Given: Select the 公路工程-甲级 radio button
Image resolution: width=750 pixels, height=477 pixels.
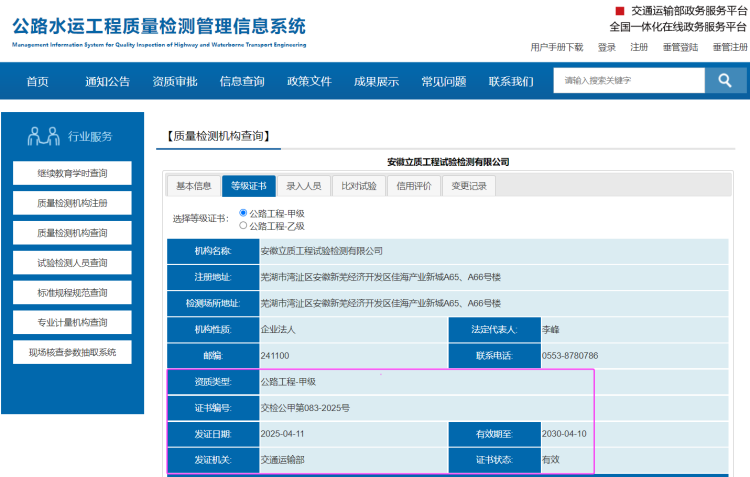Looking at the screenshot, I should point(243,213).
